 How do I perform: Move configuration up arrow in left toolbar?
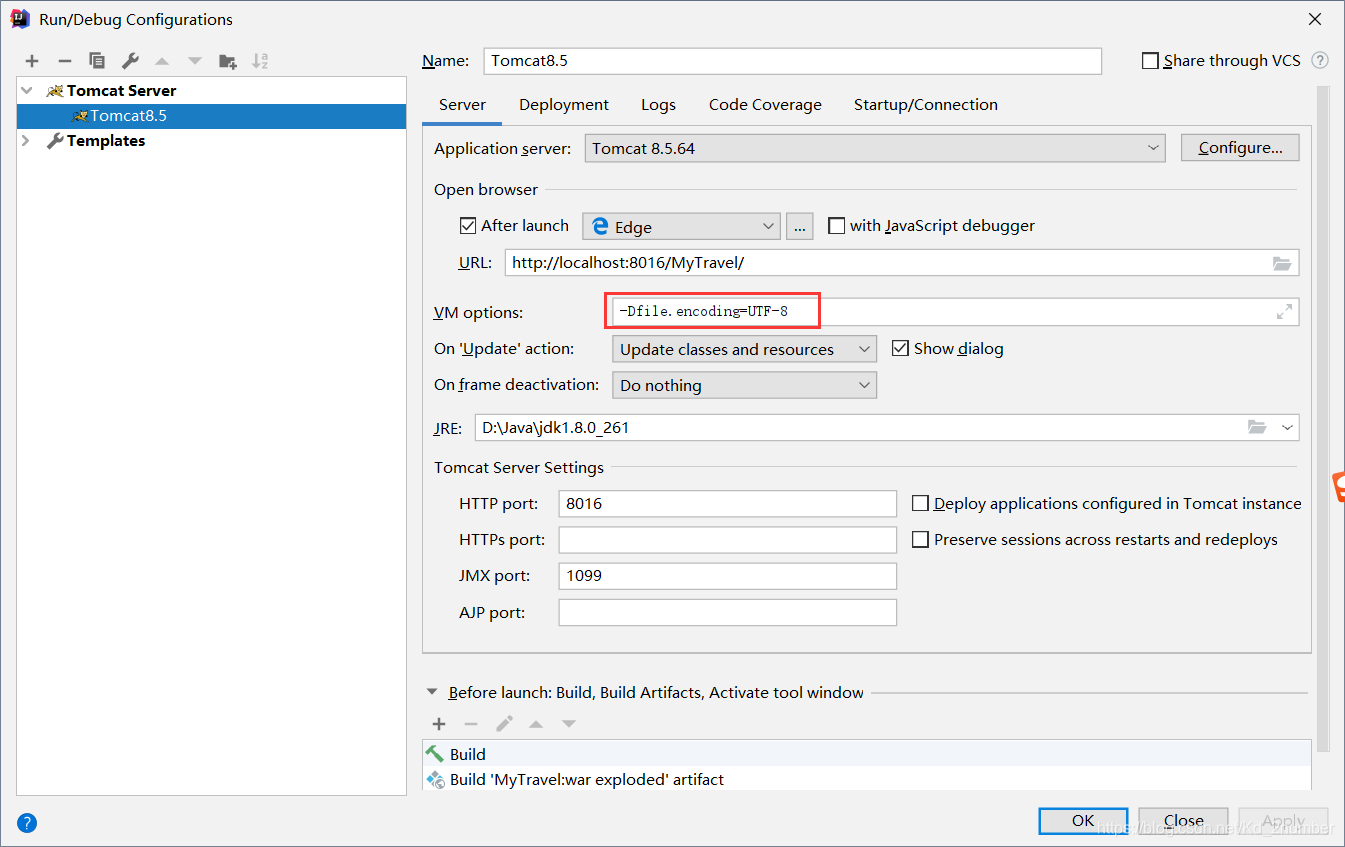pyautogui.click(x=162, y=61)
